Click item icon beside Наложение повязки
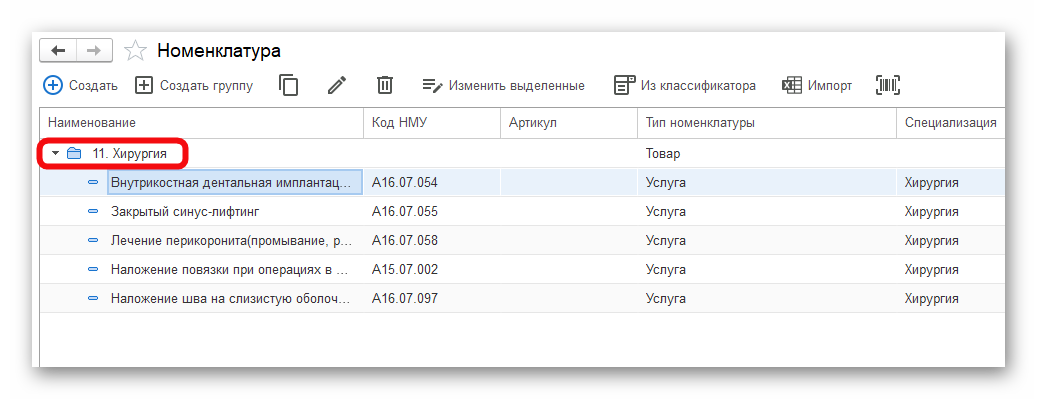 tap(93, 270)
